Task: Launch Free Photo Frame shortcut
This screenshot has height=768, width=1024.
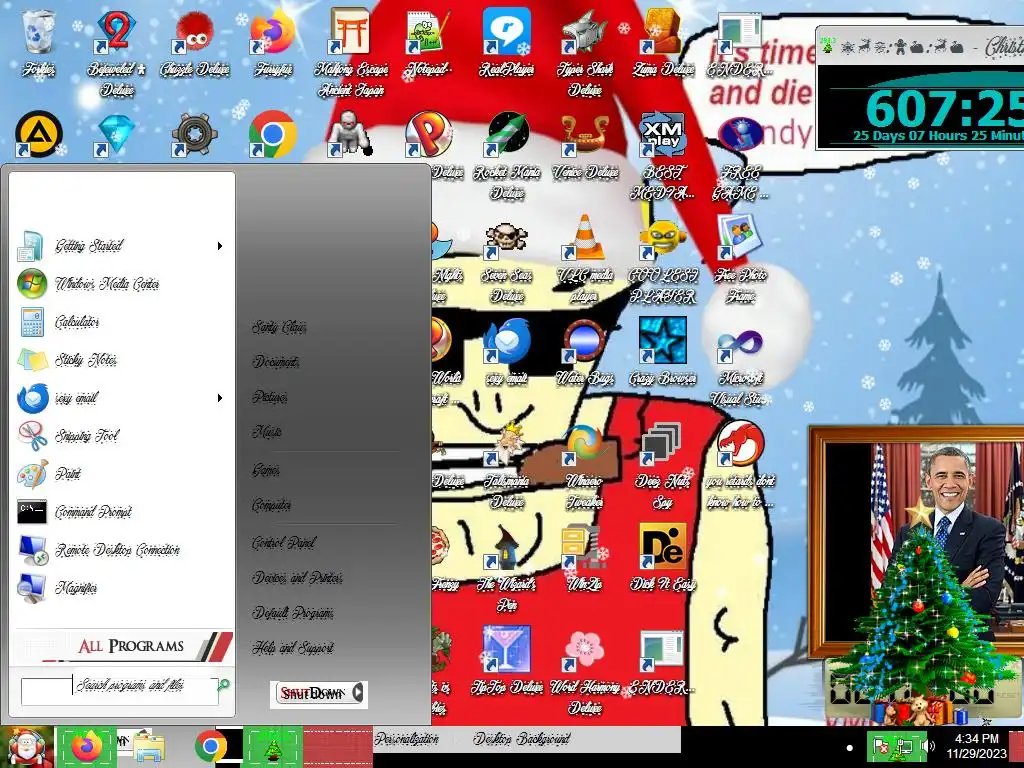Action: [x=740, y=260]
